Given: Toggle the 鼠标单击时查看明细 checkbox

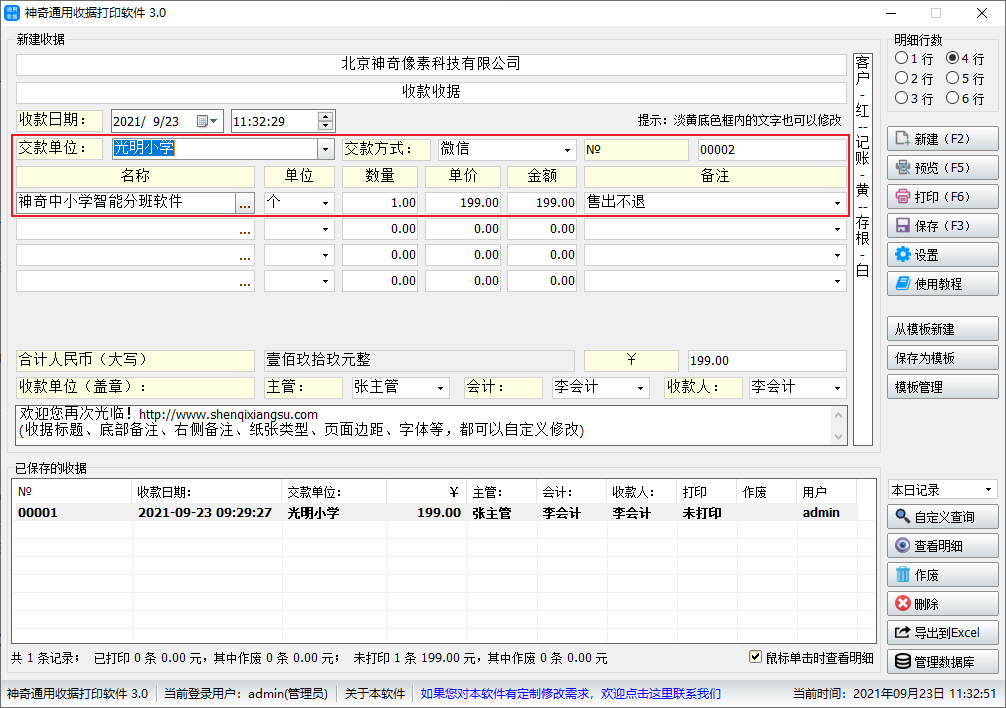Looking at the screenshot, I should tap(756, 657).
